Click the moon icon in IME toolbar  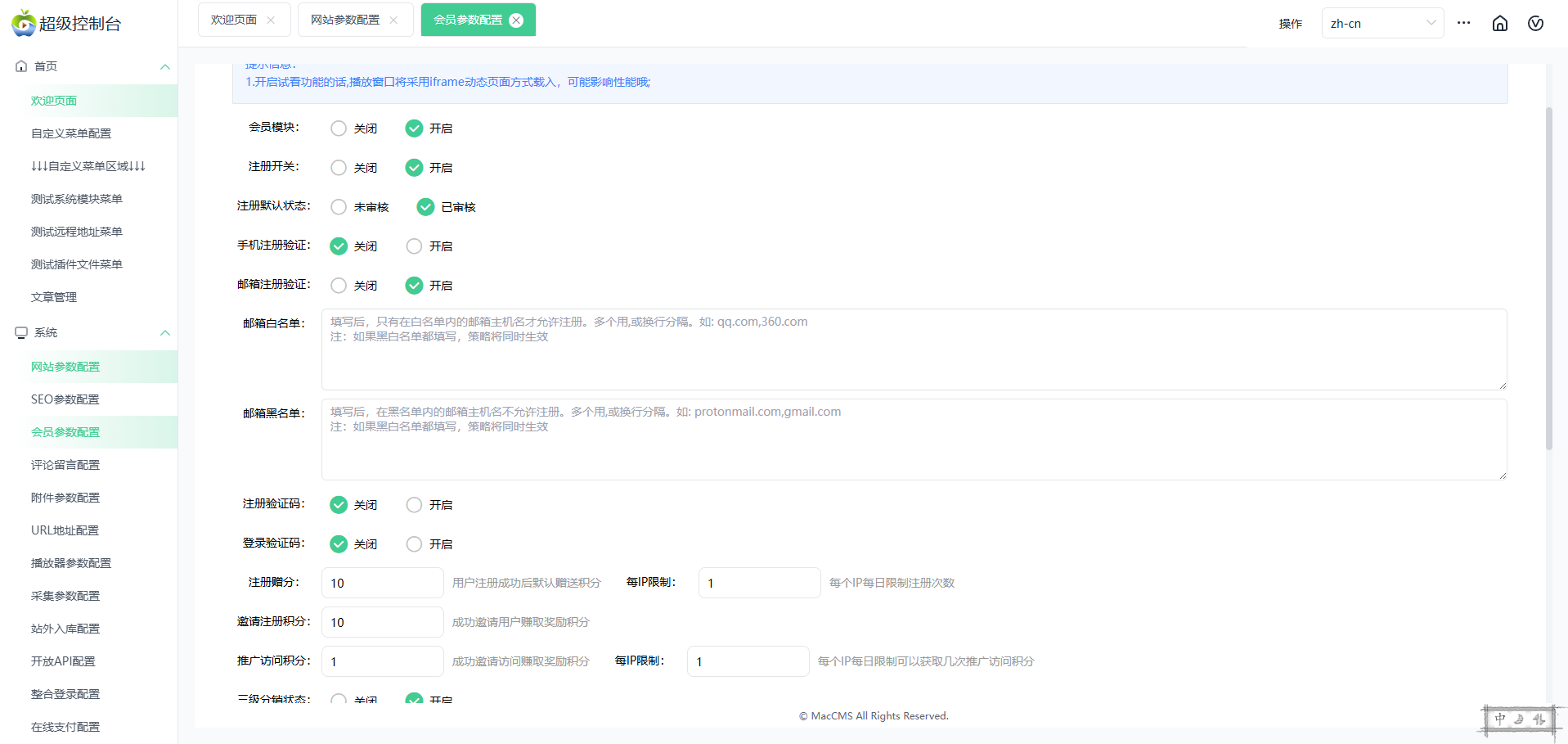tap(1519, 719)
